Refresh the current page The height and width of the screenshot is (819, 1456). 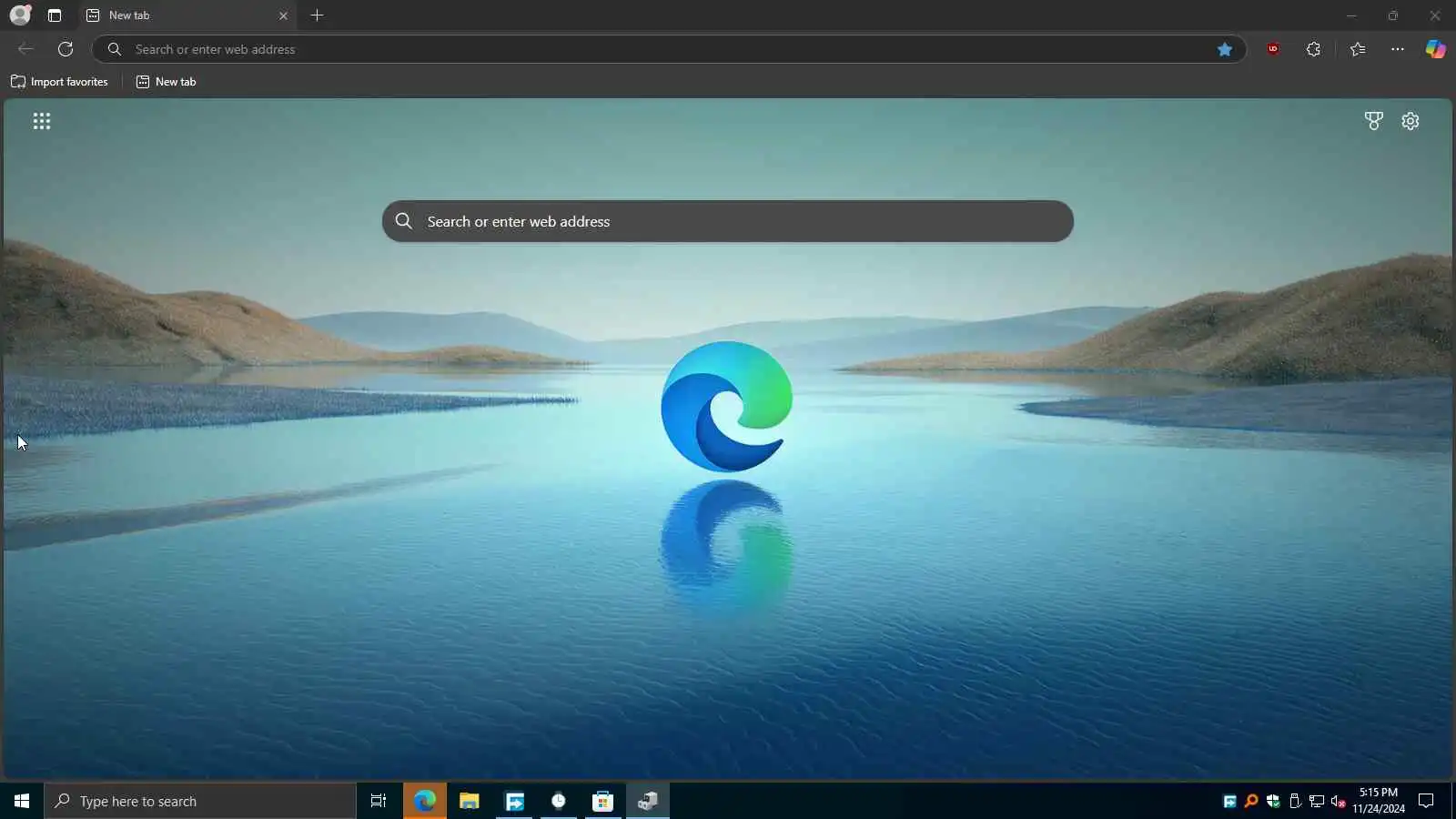[66, 49]
